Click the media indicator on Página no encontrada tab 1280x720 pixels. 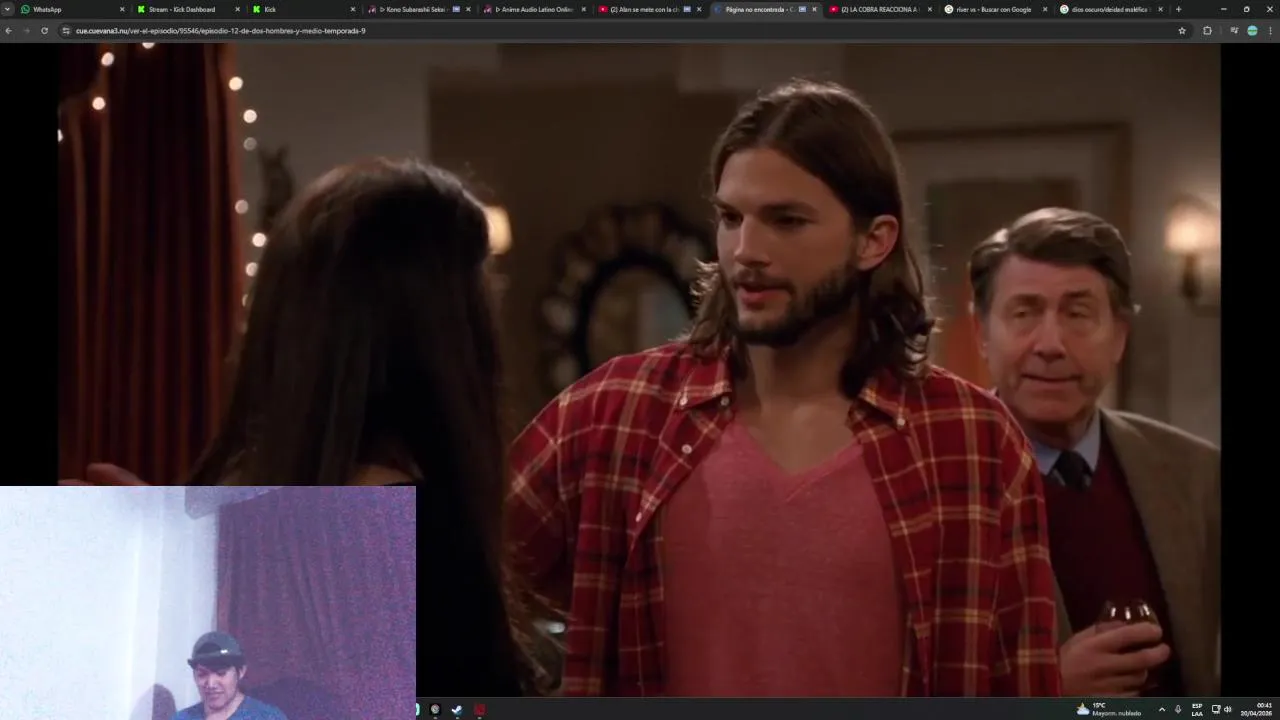[x=802, y=9]
